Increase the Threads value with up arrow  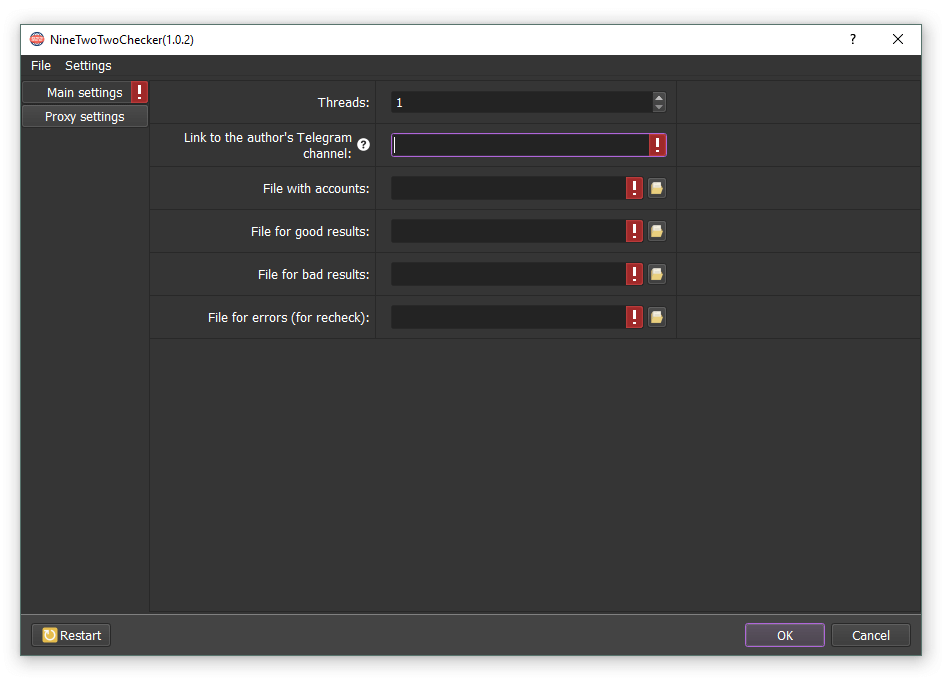point(659,98)
